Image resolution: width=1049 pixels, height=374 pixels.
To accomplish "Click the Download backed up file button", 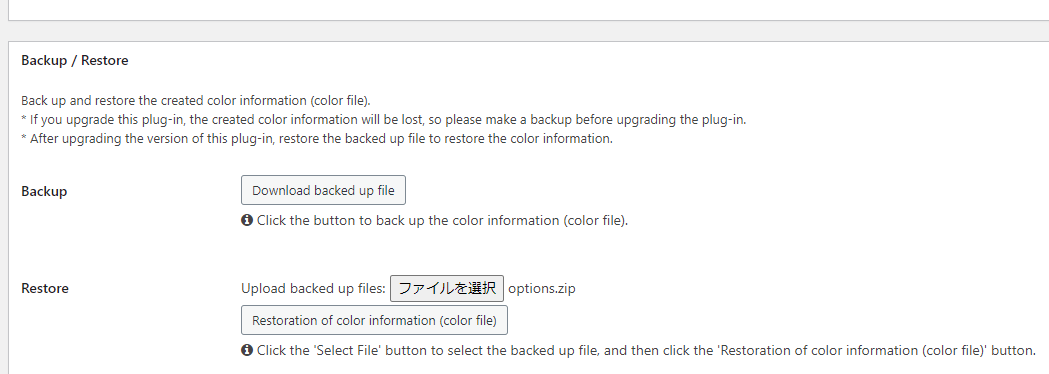I will click(323, 191).
